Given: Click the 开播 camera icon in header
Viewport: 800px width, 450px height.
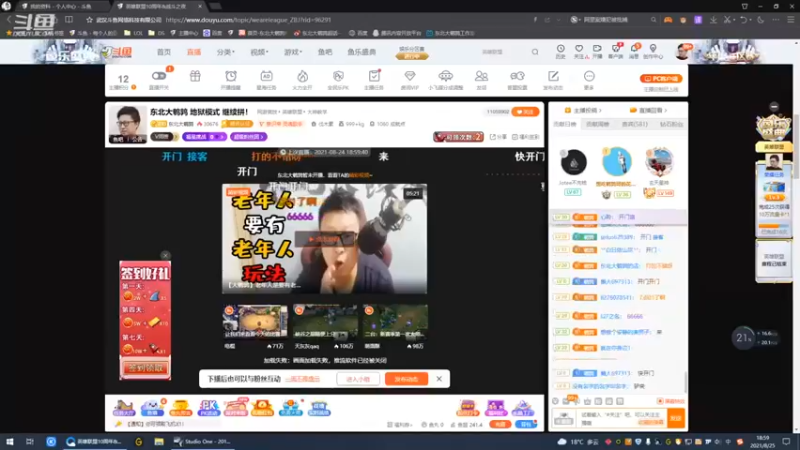Looking at the screenshot, I should coord(597,49).
